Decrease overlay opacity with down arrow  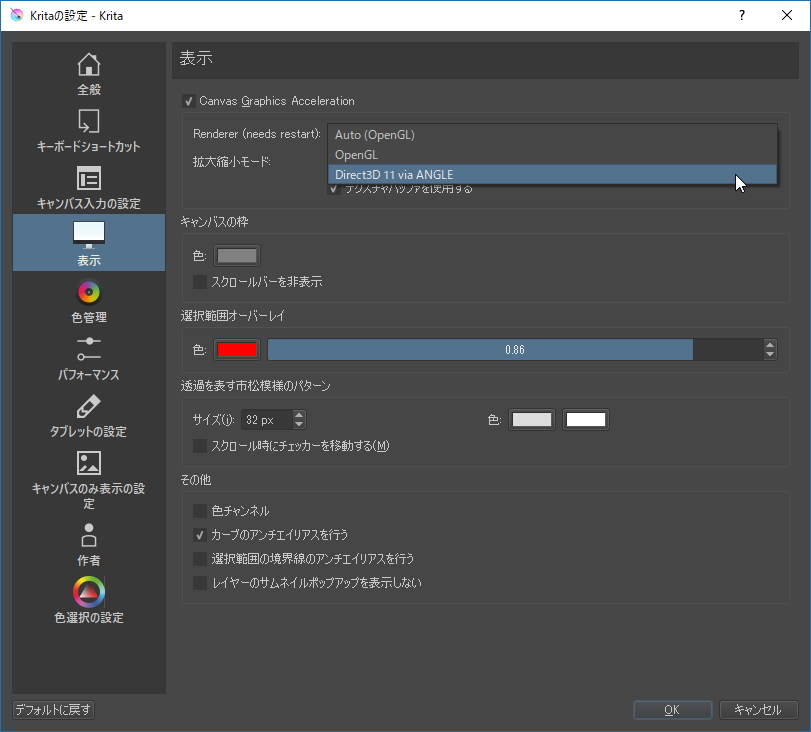coord(770,355)
